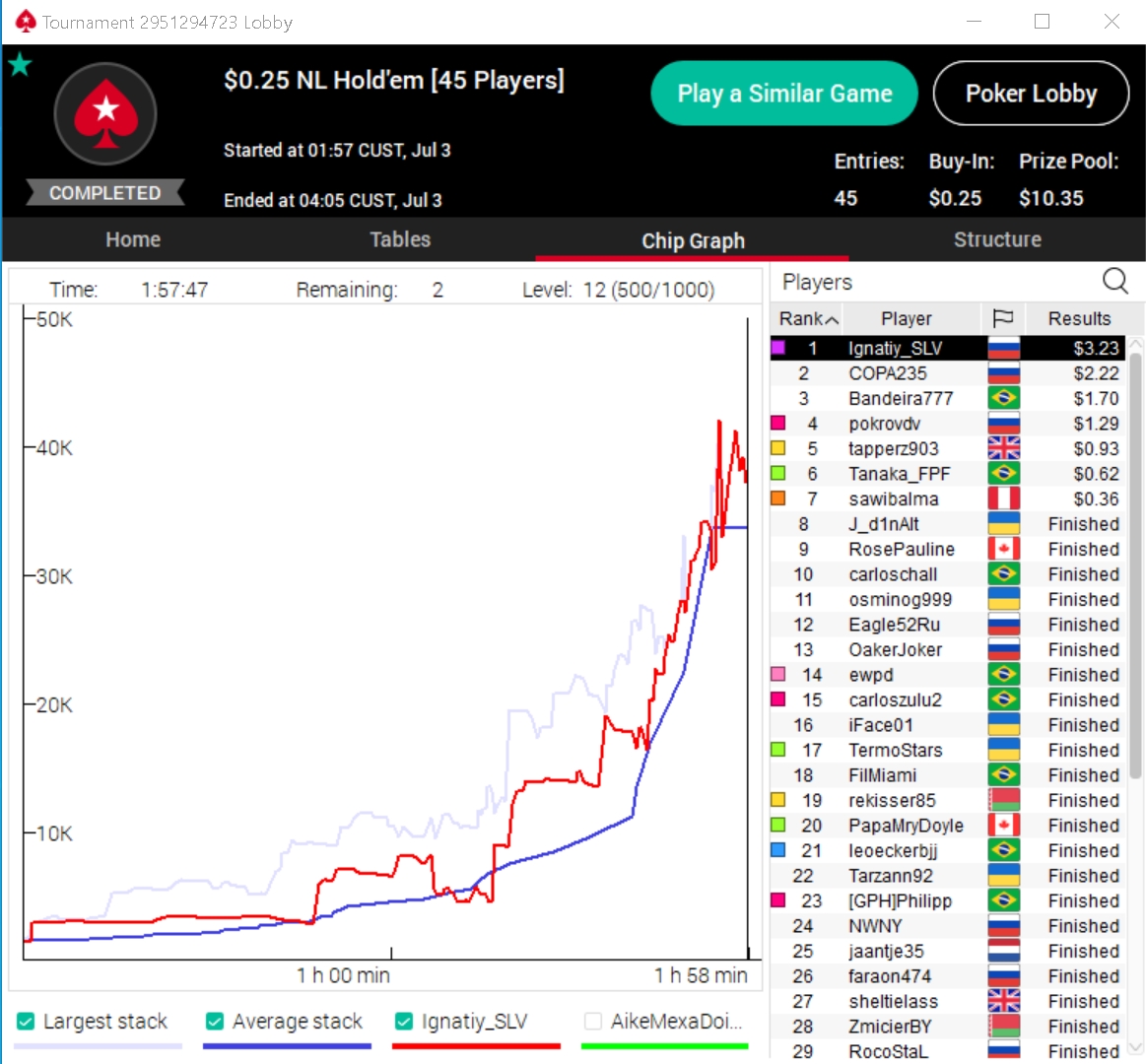Select player row Bandeira777
Screen dimensions: 1146x1064
click(948, 398)
